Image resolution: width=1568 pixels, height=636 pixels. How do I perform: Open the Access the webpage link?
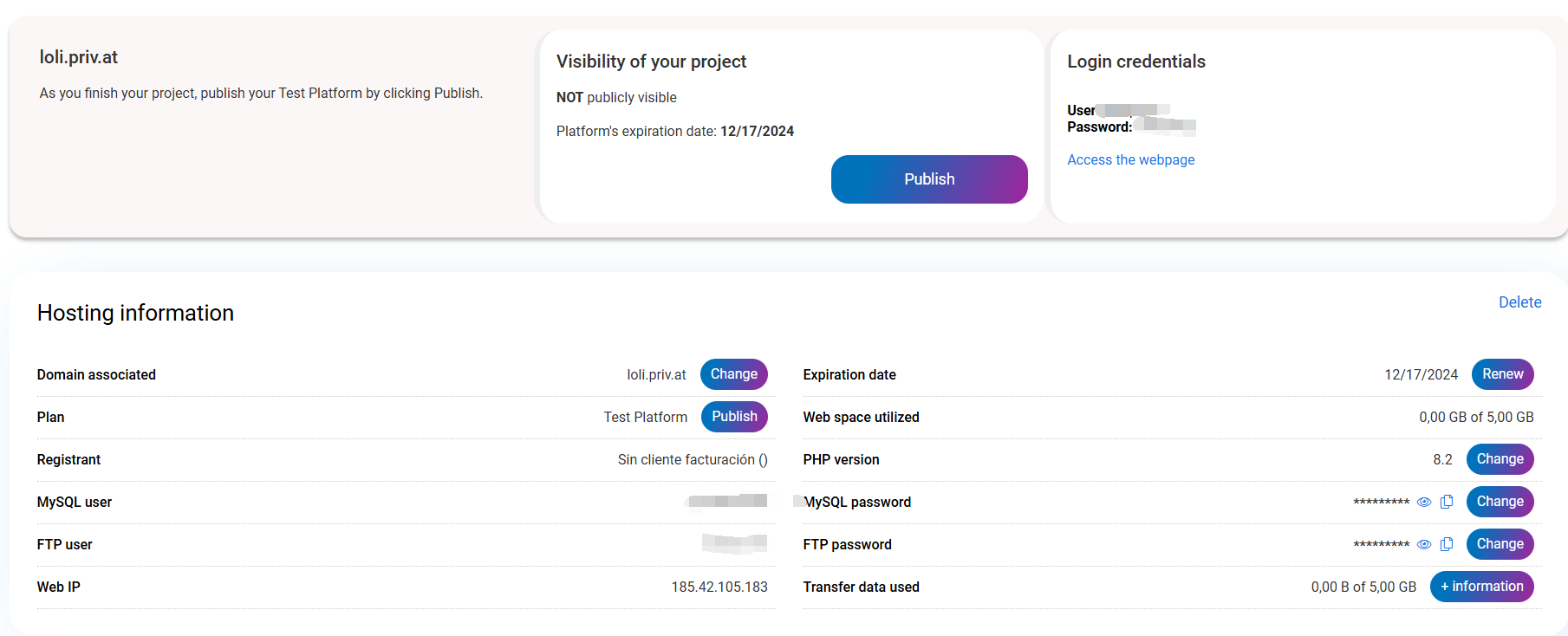click(1130, 159)
